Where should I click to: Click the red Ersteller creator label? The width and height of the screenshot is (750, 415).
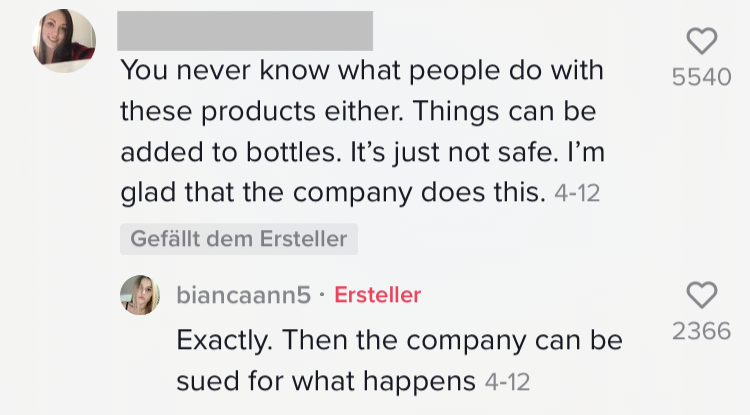click(377, 295)
